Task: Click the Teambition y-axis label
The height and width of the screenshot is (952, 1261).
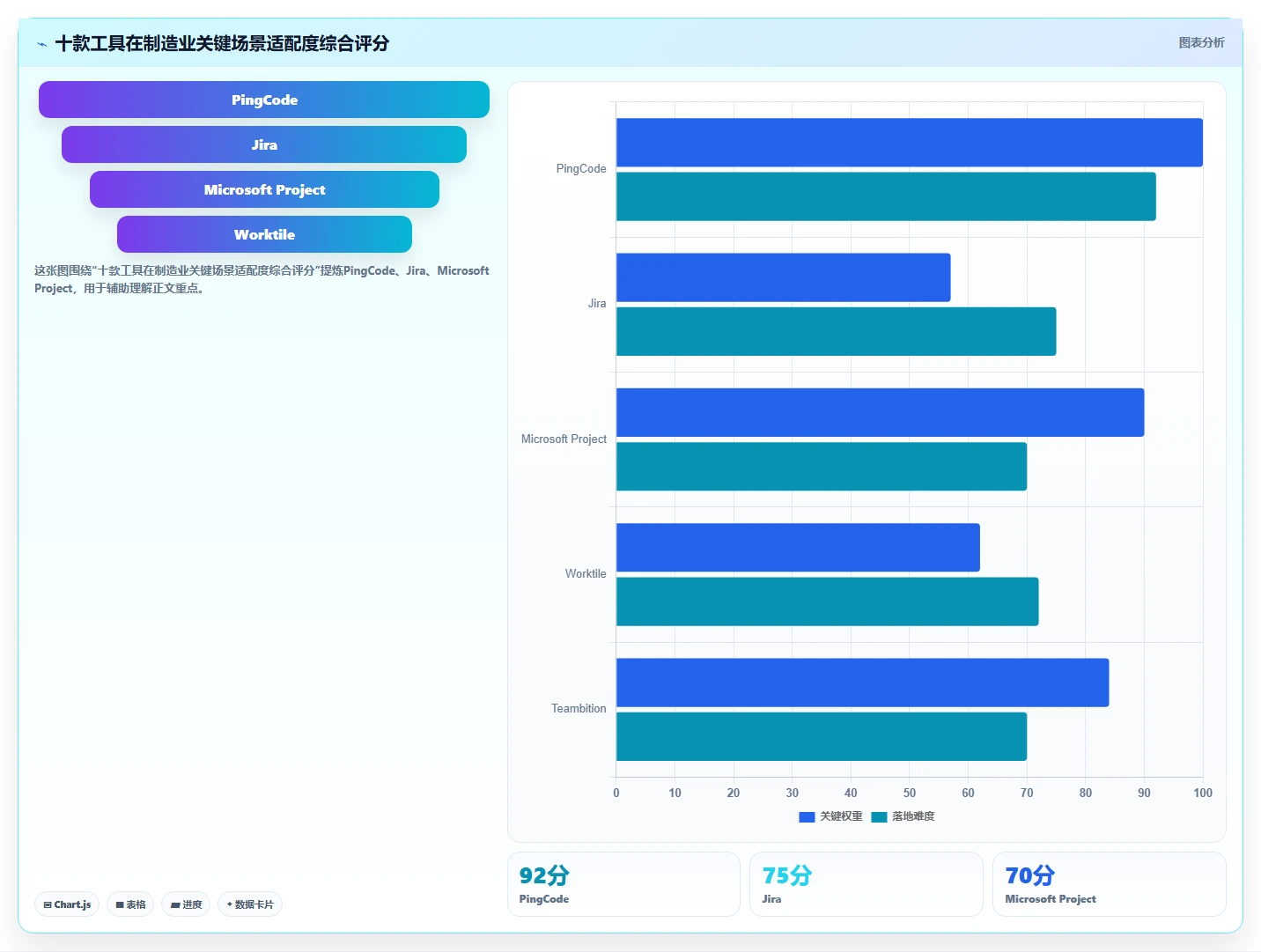Action: [579, 708]
